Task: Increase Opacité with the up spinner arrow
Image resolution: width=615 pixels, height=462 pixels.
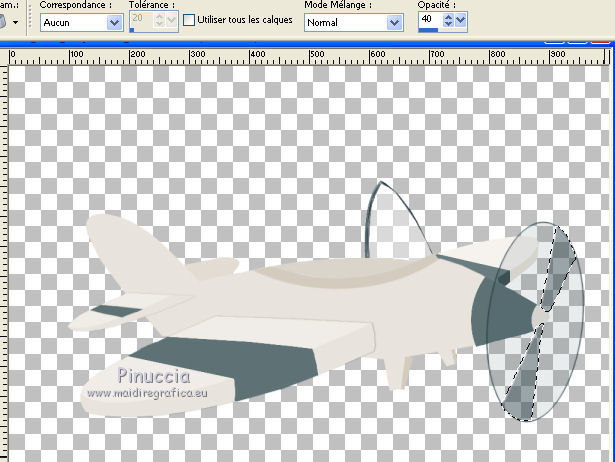Action: tap(448, 16)
